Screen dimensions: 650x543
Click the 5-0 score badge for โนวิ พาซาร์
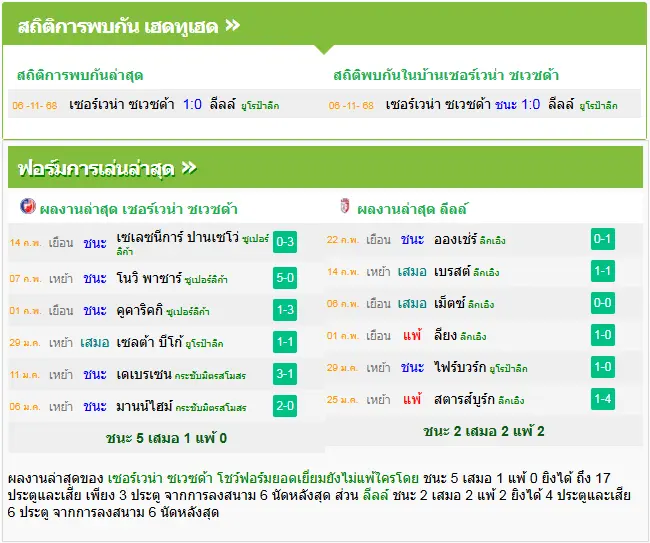point(285,277)
